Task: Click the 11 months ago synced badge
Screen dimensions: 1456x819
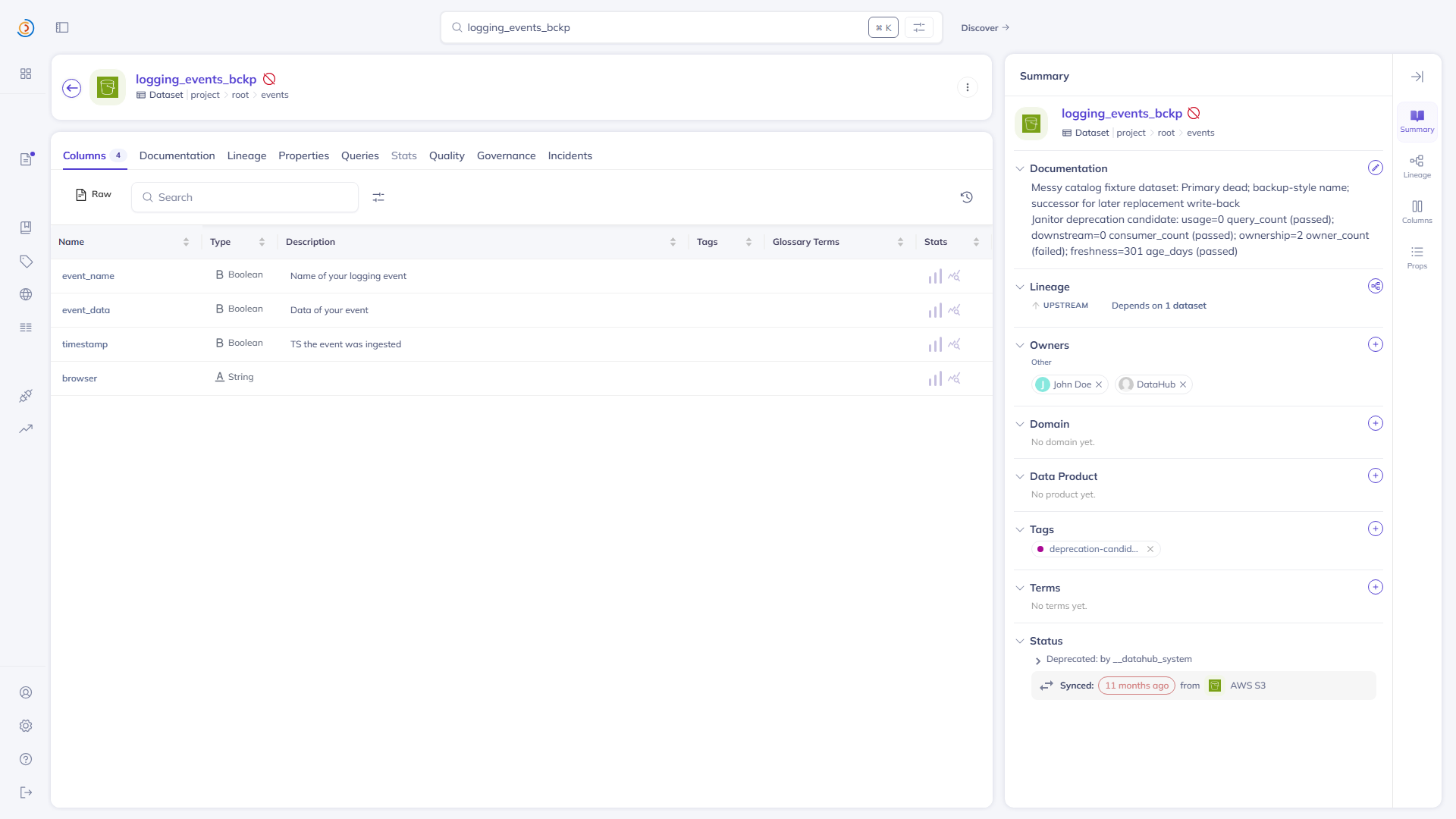Action: (x=1136, y=686)
